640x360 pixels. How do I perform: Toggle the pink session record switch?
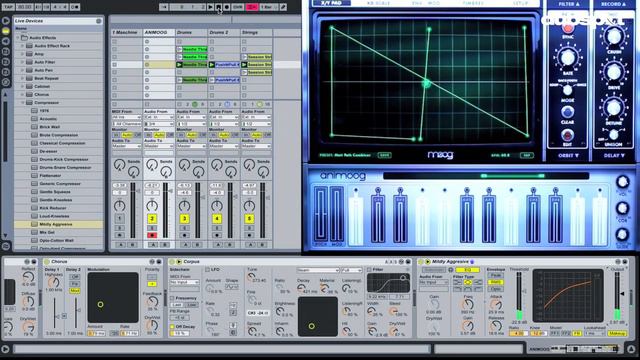252,7
